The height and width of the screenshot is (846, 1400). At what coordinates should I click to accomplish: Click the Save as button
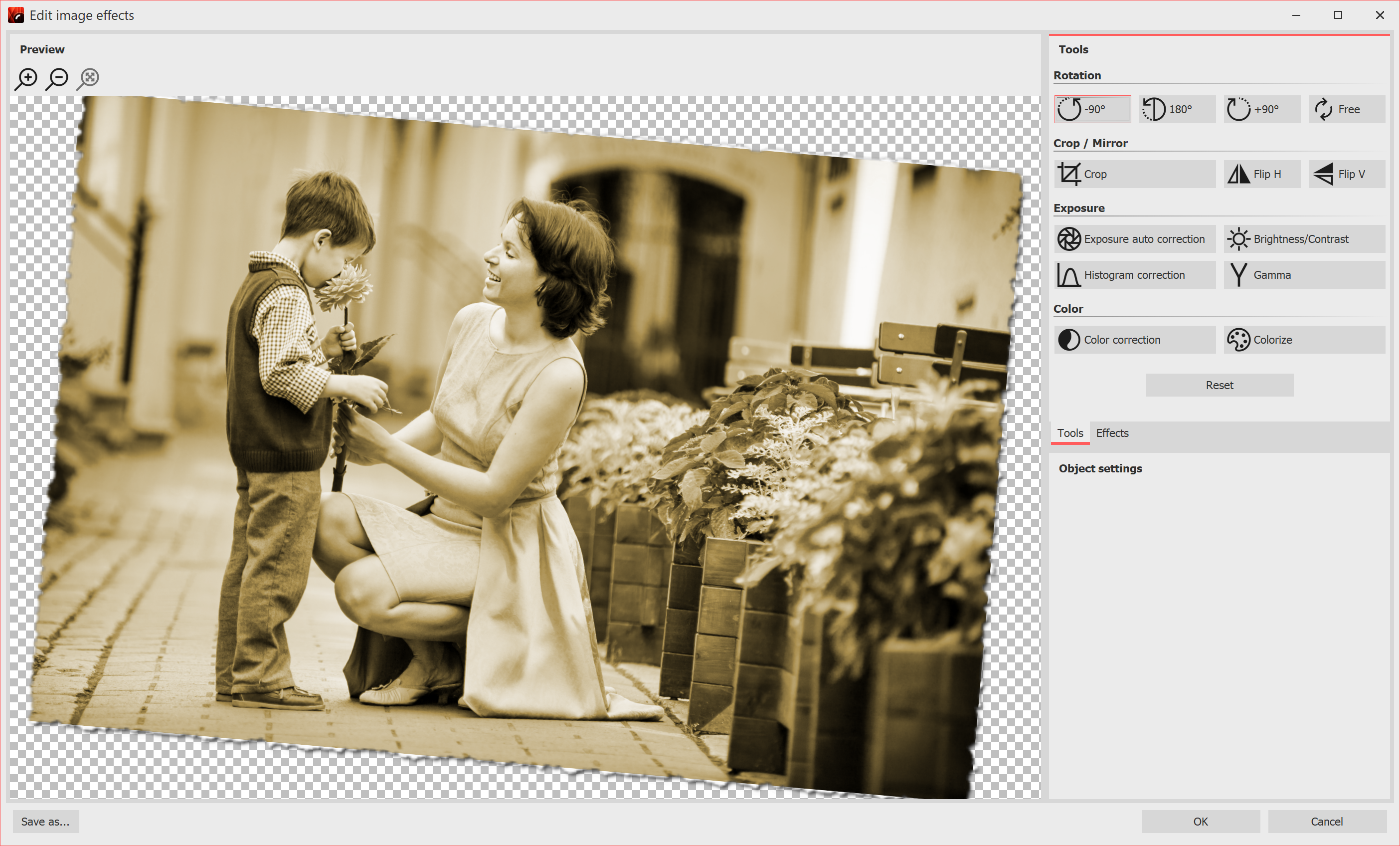tap(45, 821)
